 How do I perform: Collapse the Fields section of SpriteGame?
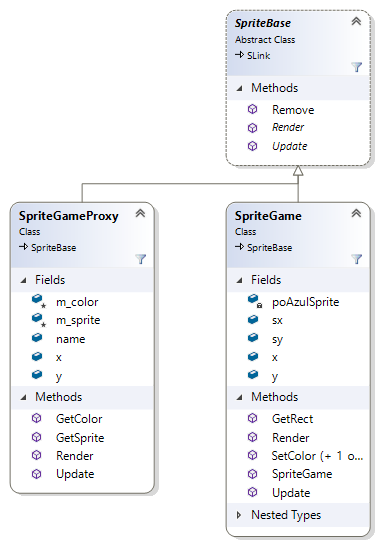[x=239, y=280]
